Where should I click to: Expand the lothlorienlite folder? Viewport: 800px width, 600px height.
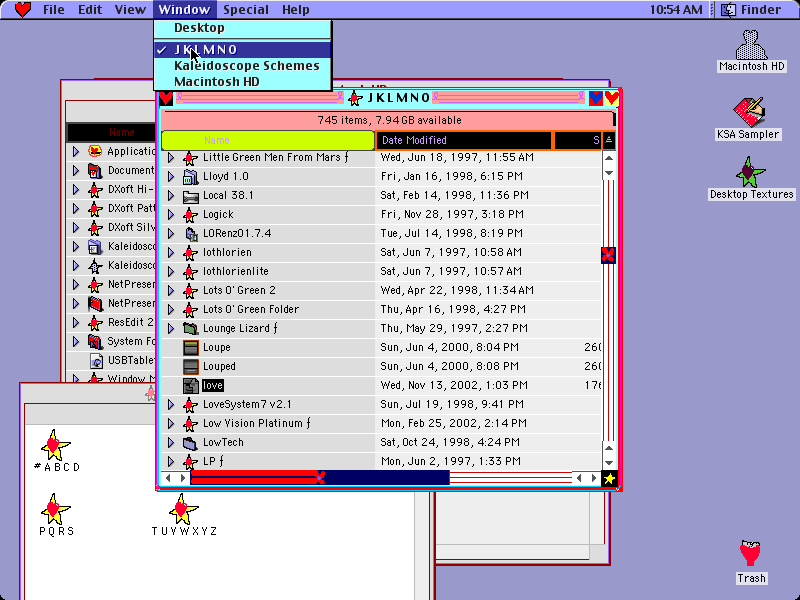[x=171, y=271]
